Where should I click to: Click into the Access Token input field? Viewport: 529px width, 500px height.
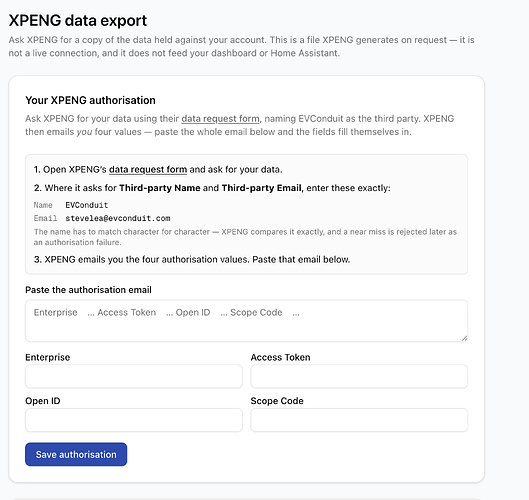[x=359, y=376]
